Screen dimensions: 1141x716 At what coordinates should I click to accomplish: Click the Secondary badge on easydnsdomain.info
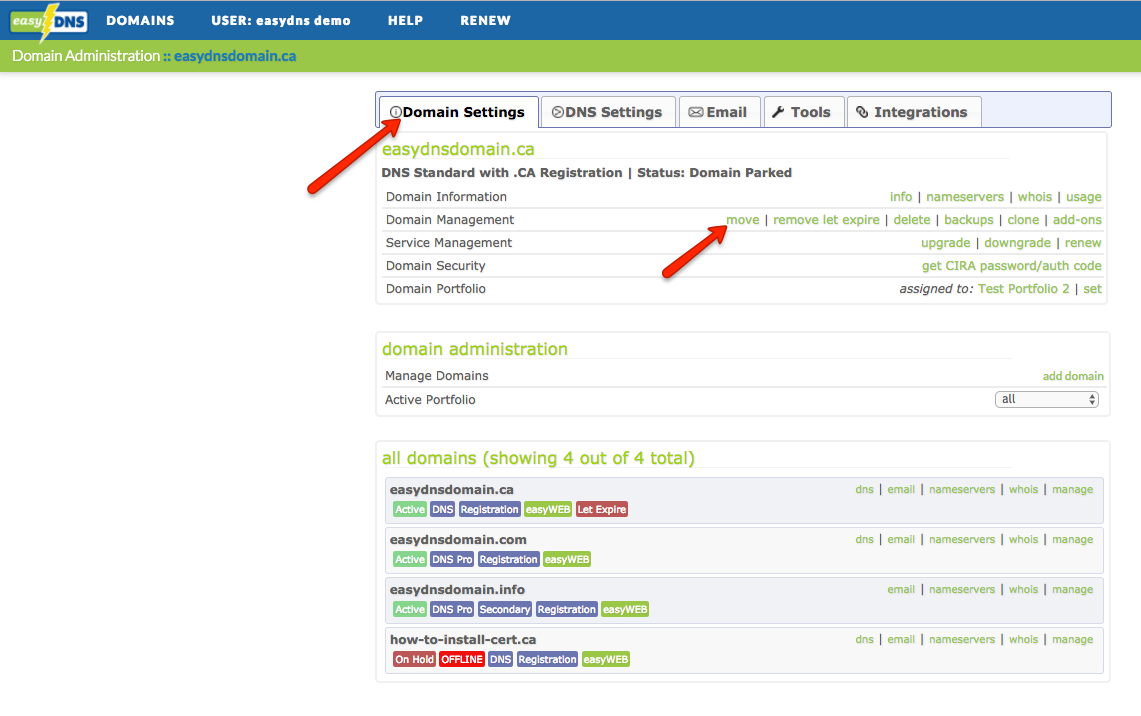click(504, 610)
